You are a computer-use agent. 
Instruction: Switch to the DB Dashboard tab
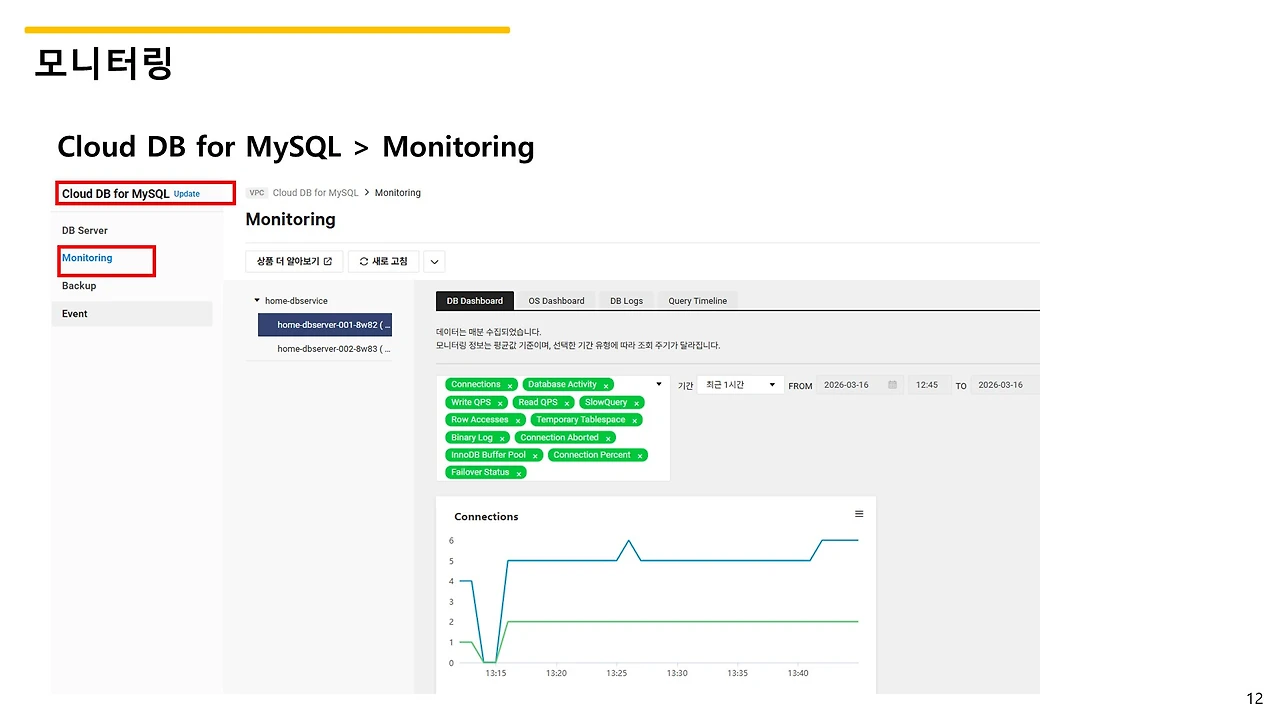point(475,300)
